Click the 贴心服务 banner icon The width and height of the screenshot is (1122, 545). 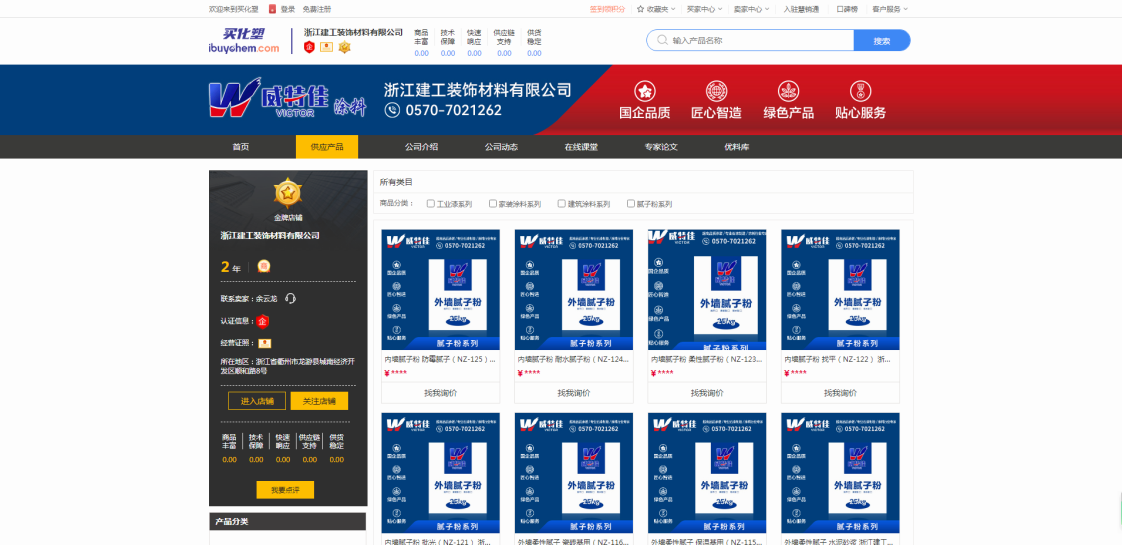coord(860,91)
